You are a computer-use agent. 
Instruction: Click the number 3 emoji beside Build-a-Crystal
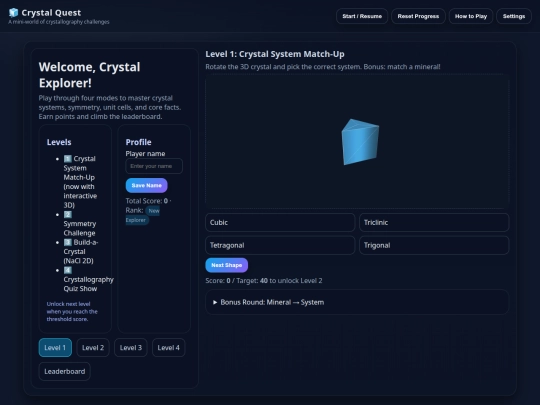pyautogui.click(x=68, y=242)
